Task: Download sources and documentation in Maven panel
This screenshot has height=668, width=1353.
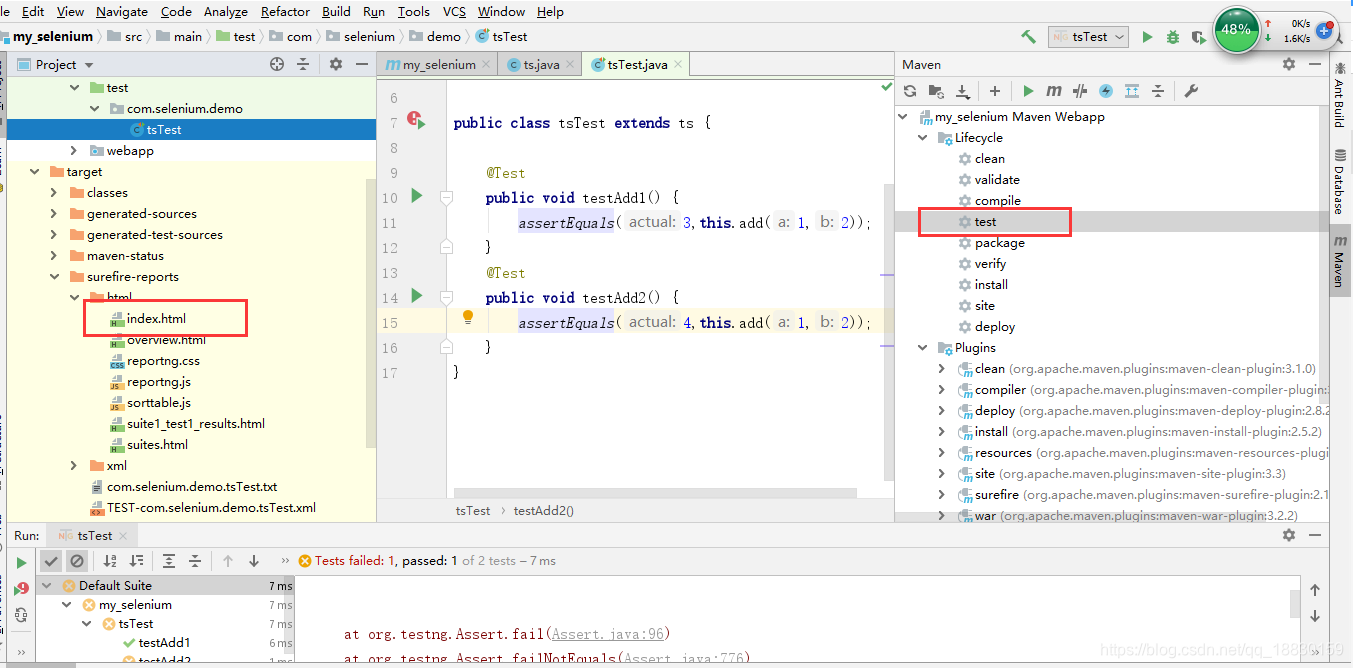Action: [962, 91]
